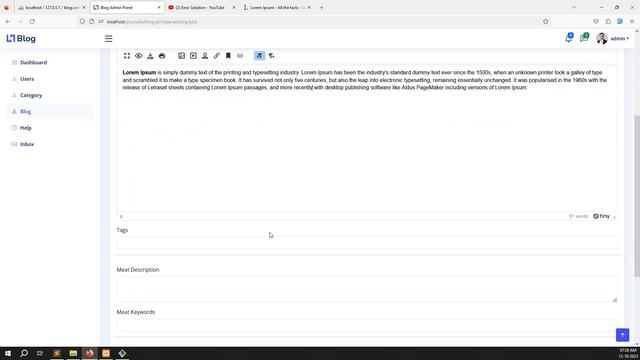Open a new browser tab
This screenshot has width=640, height=360.
pos(321,7)
